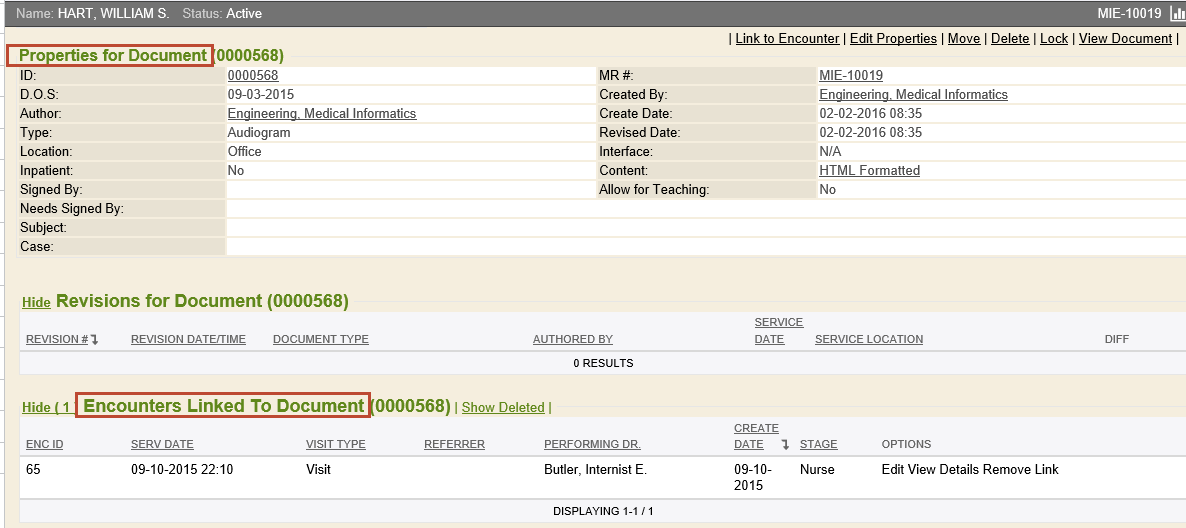Collapse the Encounters Linked To Document section
This screenshot has width=1186, height=528.
click(36, 408)
